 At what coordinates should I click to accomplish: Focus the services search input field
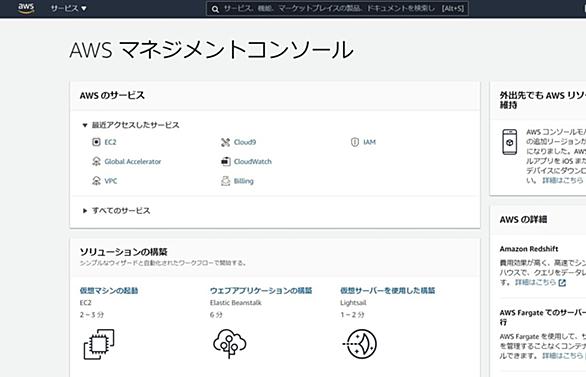pyautogui.click(x=337, y=9)
